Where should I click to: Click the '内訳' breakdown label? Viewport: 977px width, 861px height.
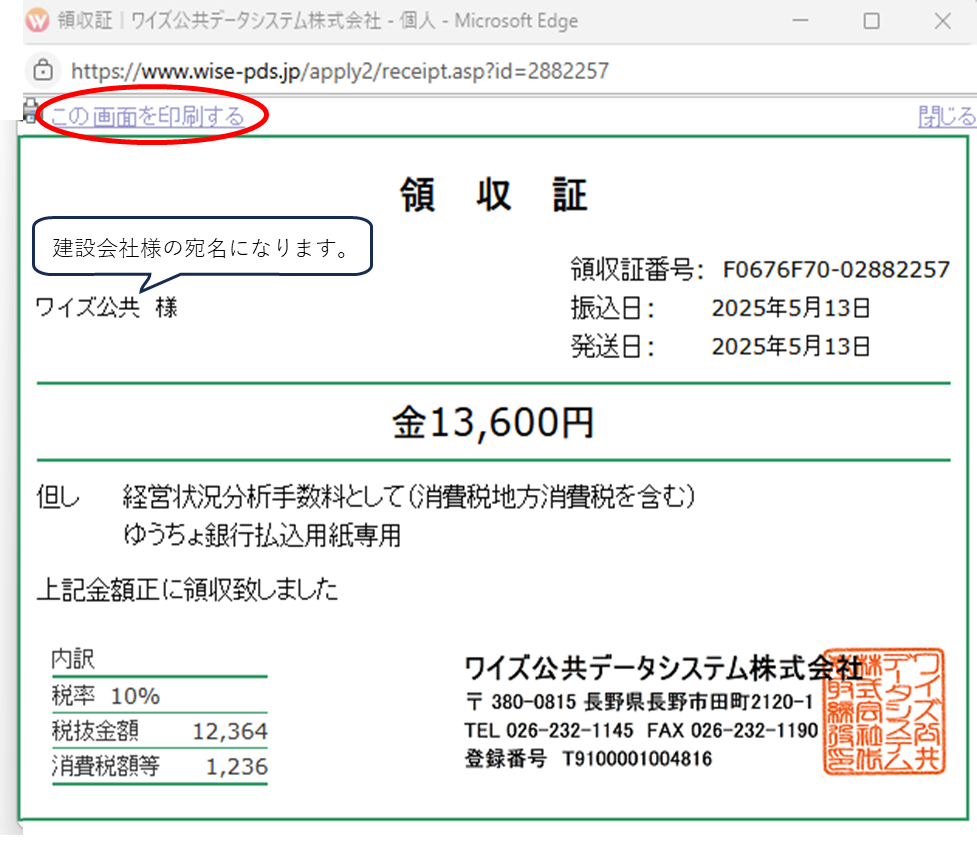[73, 659]
